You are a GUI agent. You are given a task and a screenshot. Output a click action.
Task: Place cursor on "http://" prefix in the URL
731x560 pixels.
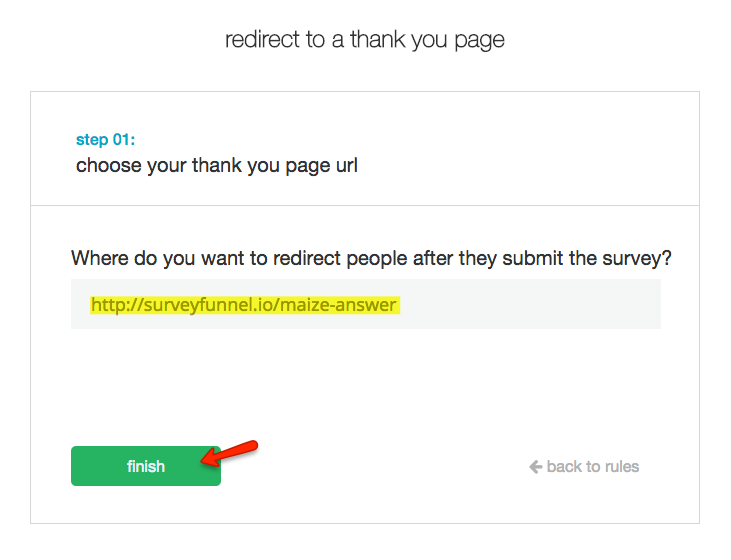[x=112, y=304]
